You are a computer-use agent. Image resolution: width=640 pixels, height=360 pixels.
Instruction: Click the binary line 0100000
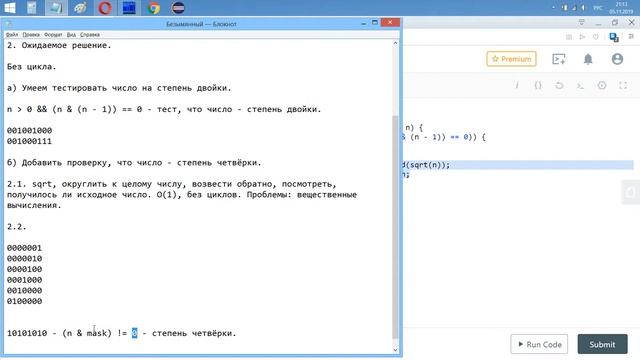(24, 301)
